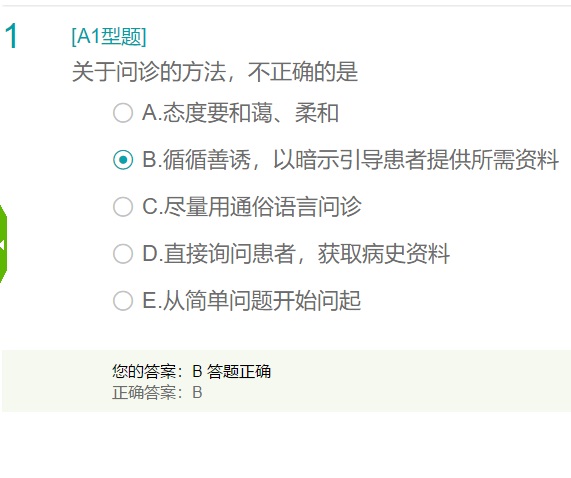Click answer text B.循循善诱

coord(196,160)
